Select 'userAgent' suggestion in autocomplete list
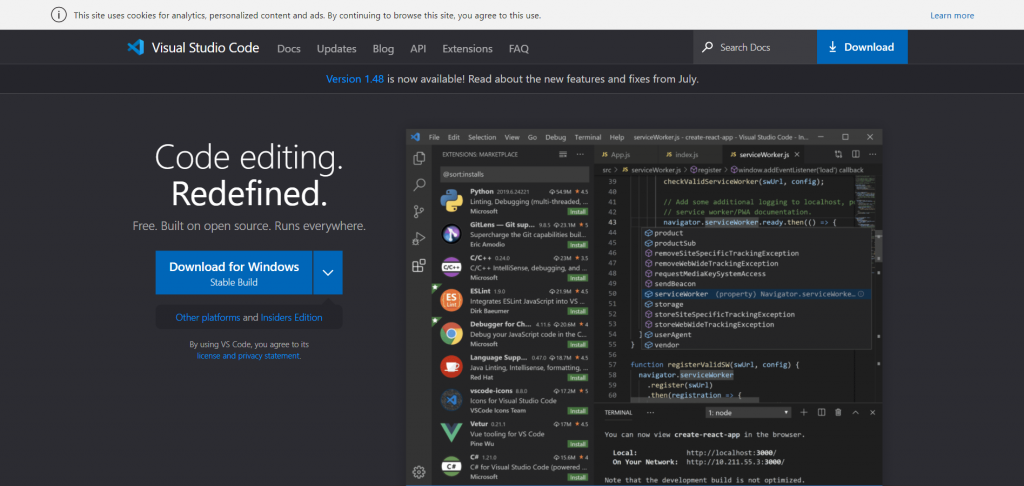1024x486 pixels. click(756, 334)
